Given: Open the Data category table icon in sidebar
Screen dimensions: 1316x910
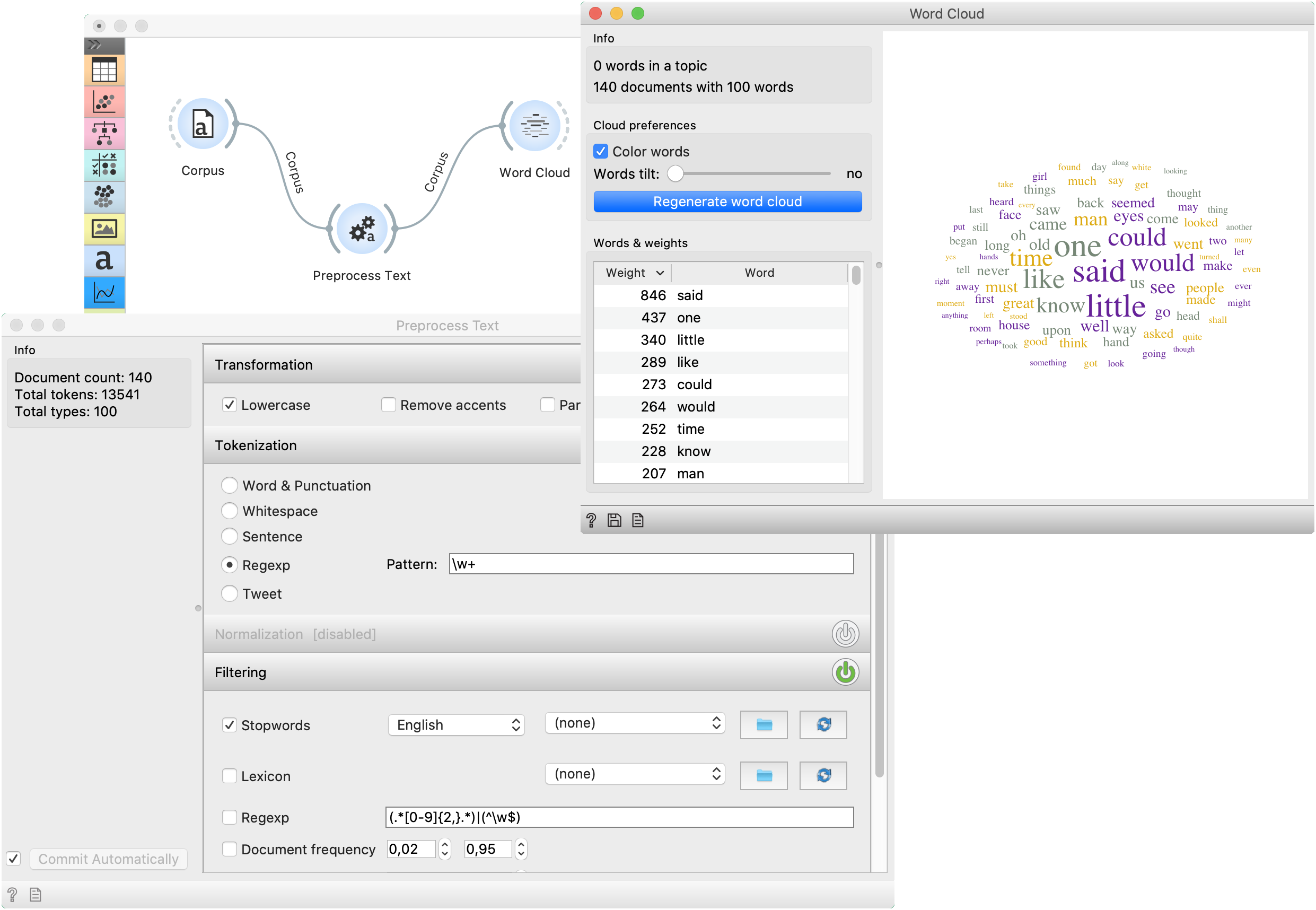Looking at the screenshot, I should coord(104,71).
